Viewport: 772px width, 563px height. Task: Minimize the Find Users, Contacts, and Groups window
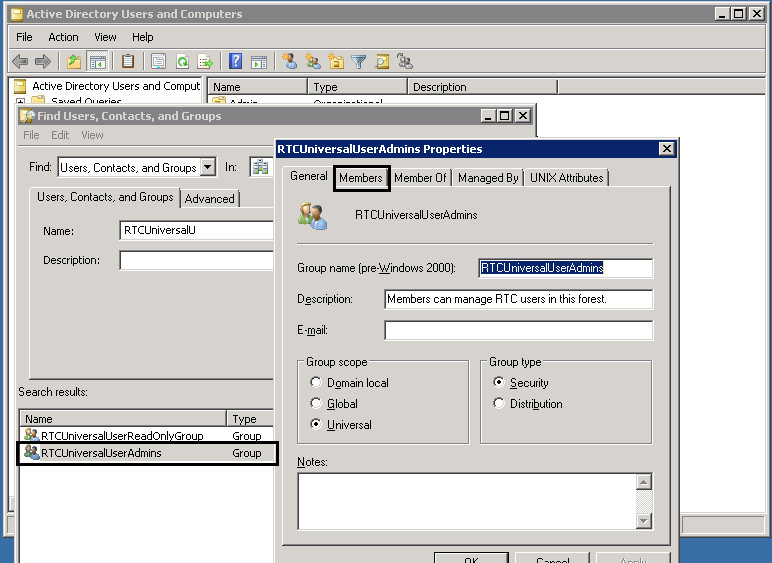click(x=487, y=116)
